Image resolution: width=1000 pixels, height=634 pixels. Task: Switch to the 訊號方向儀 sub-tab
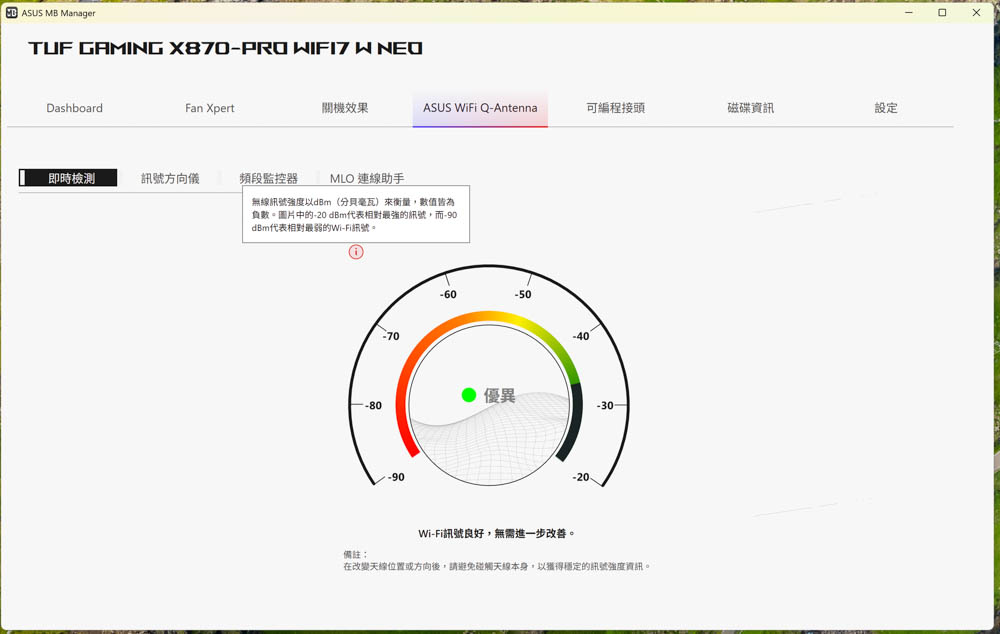tap(170, 178)
